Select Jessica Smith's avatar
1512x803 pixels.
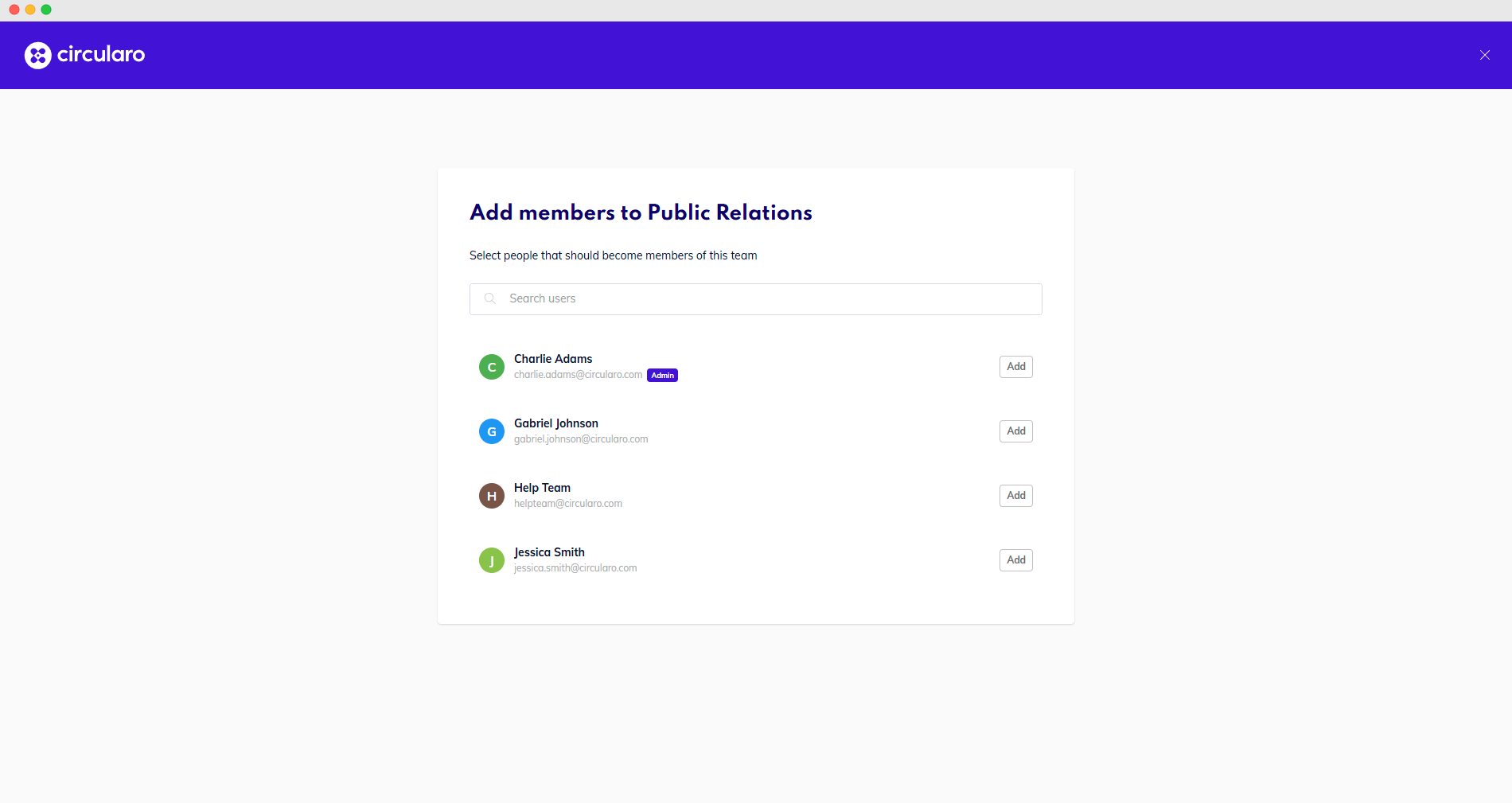pyautogui.click(x=491, y=559)
